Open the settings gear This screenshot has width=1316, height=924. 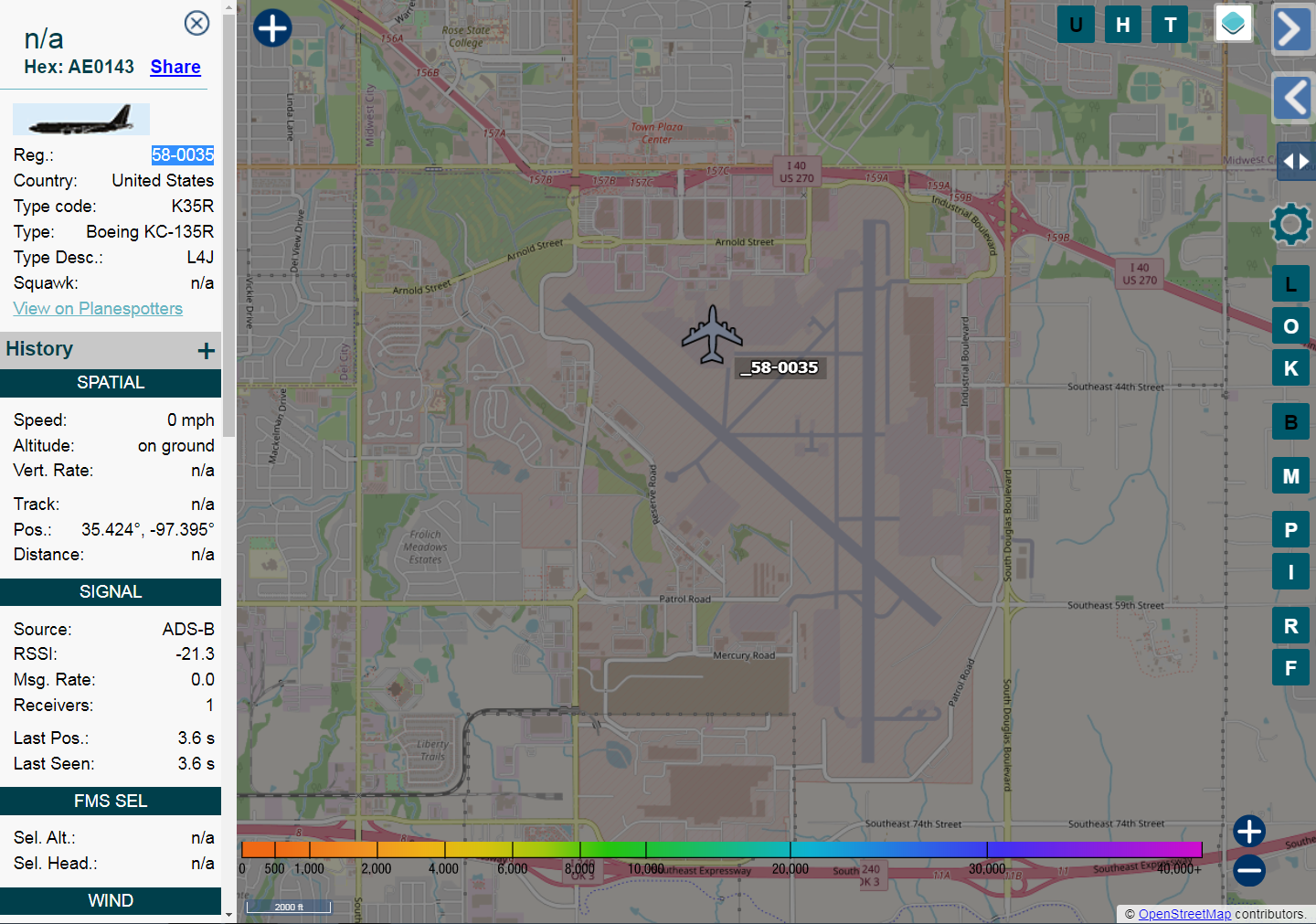(x=1290, y=224)
